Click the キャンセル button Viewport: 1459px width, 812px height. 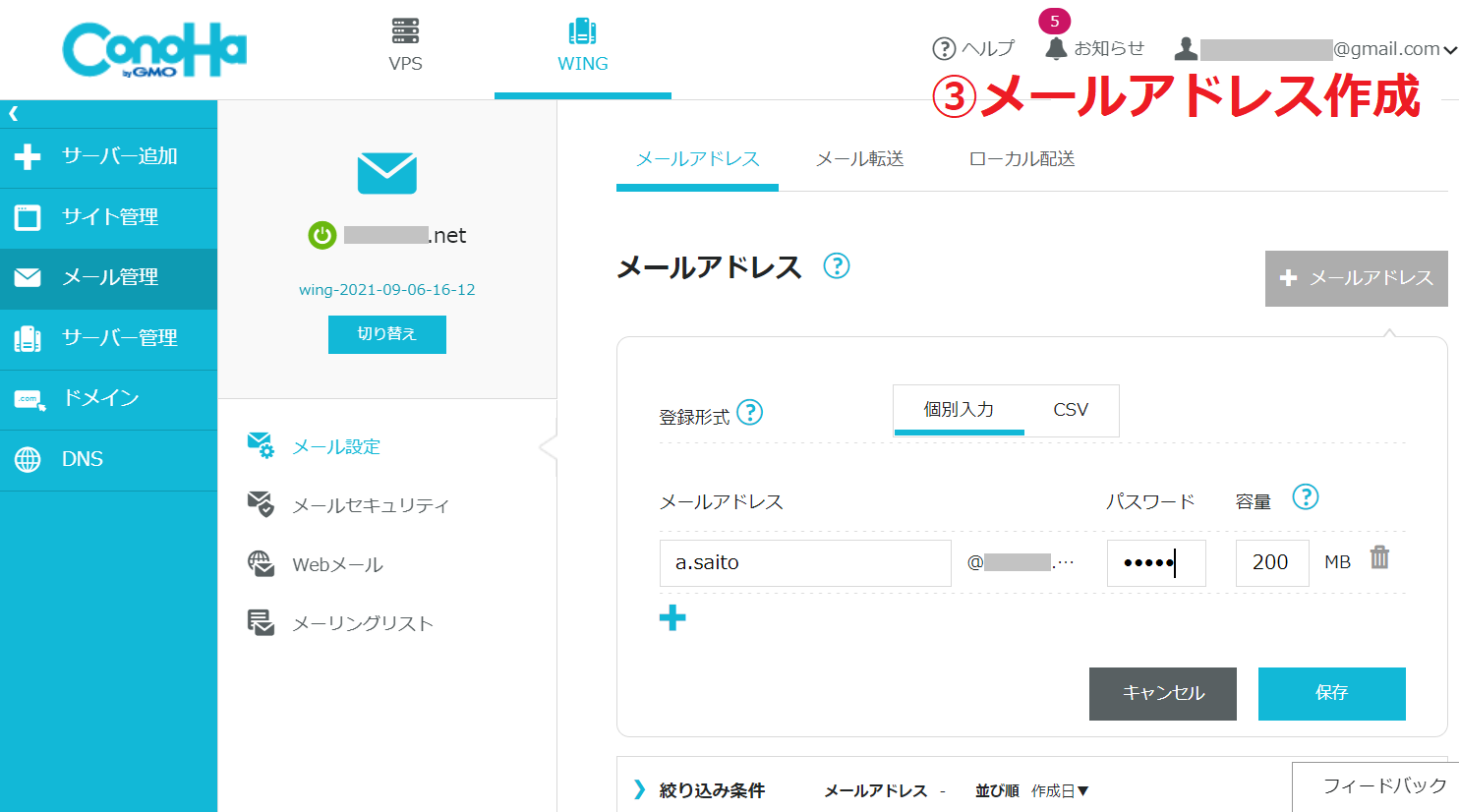(1163, 694)
